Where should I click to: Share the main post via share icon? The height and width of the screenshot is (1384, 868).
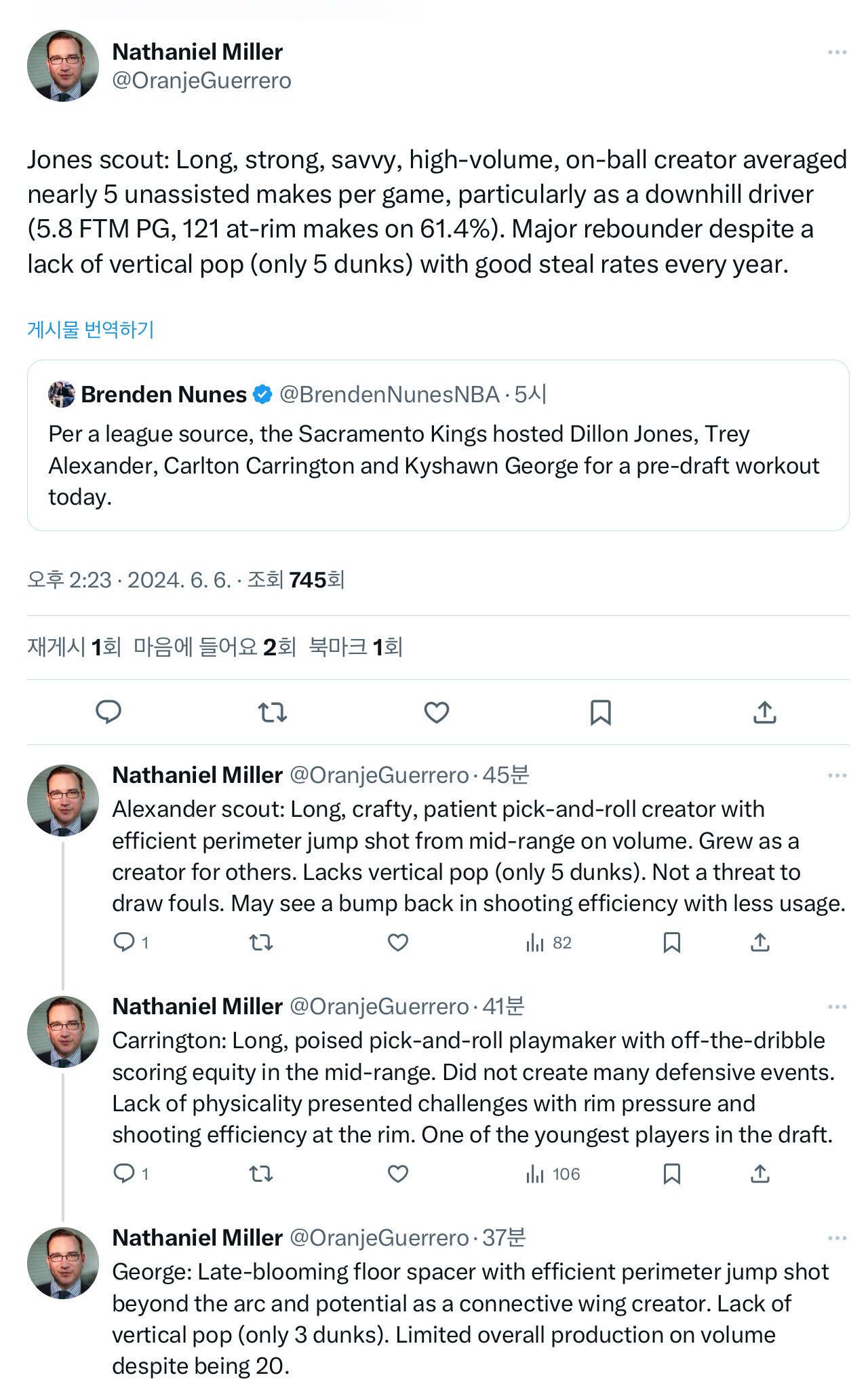coord(765,712)
